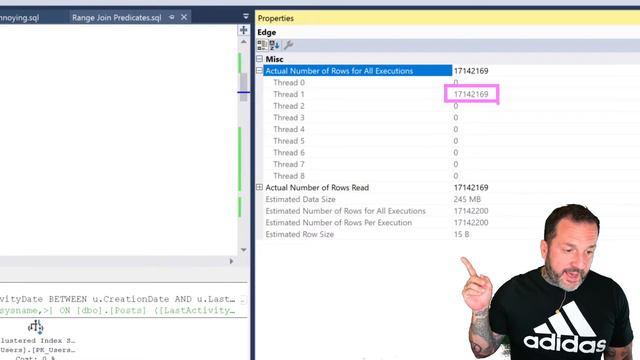Select the Estimated Data Size property

click(300, 199)
